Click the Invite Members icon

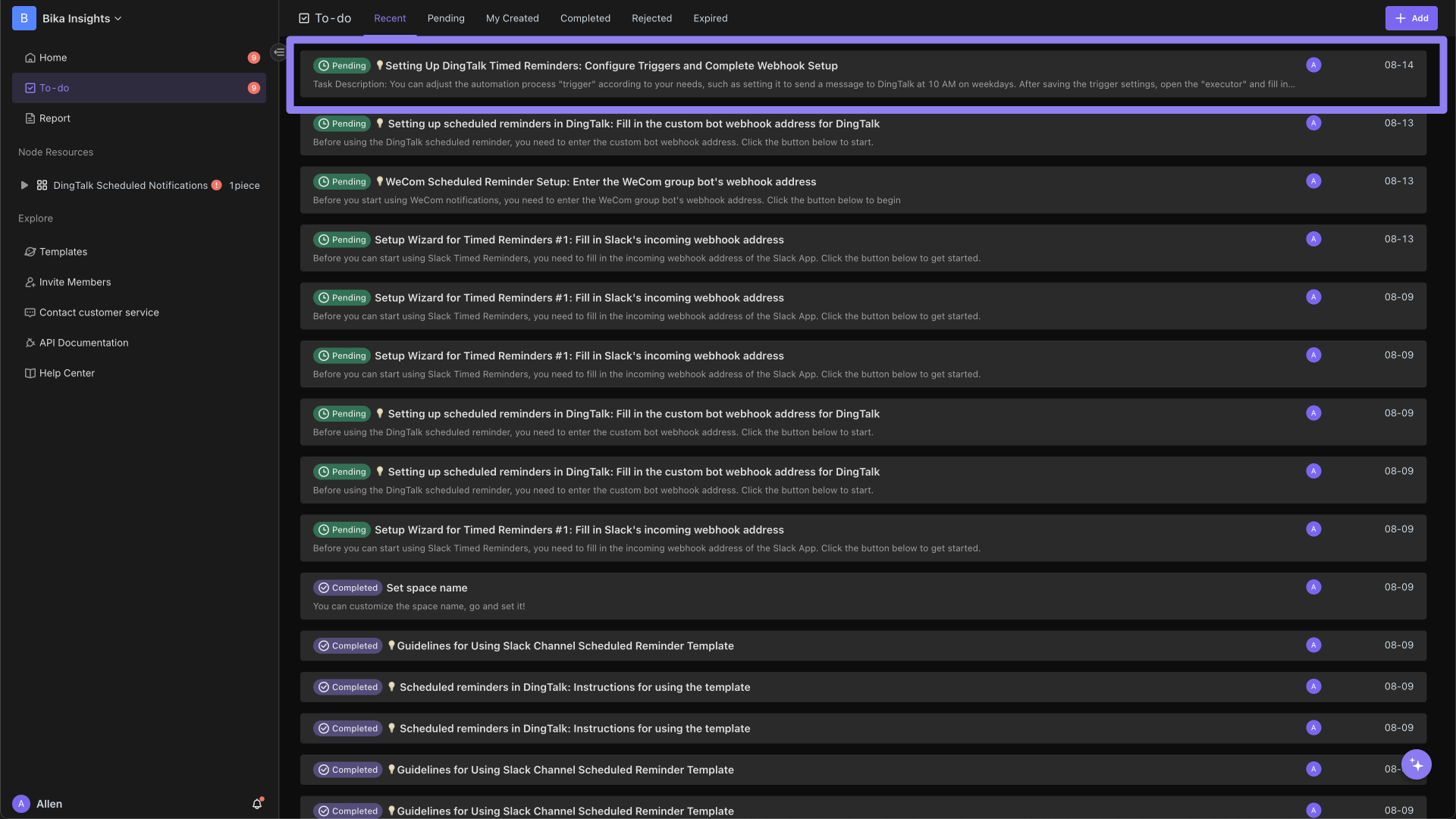tap(29, 283)
